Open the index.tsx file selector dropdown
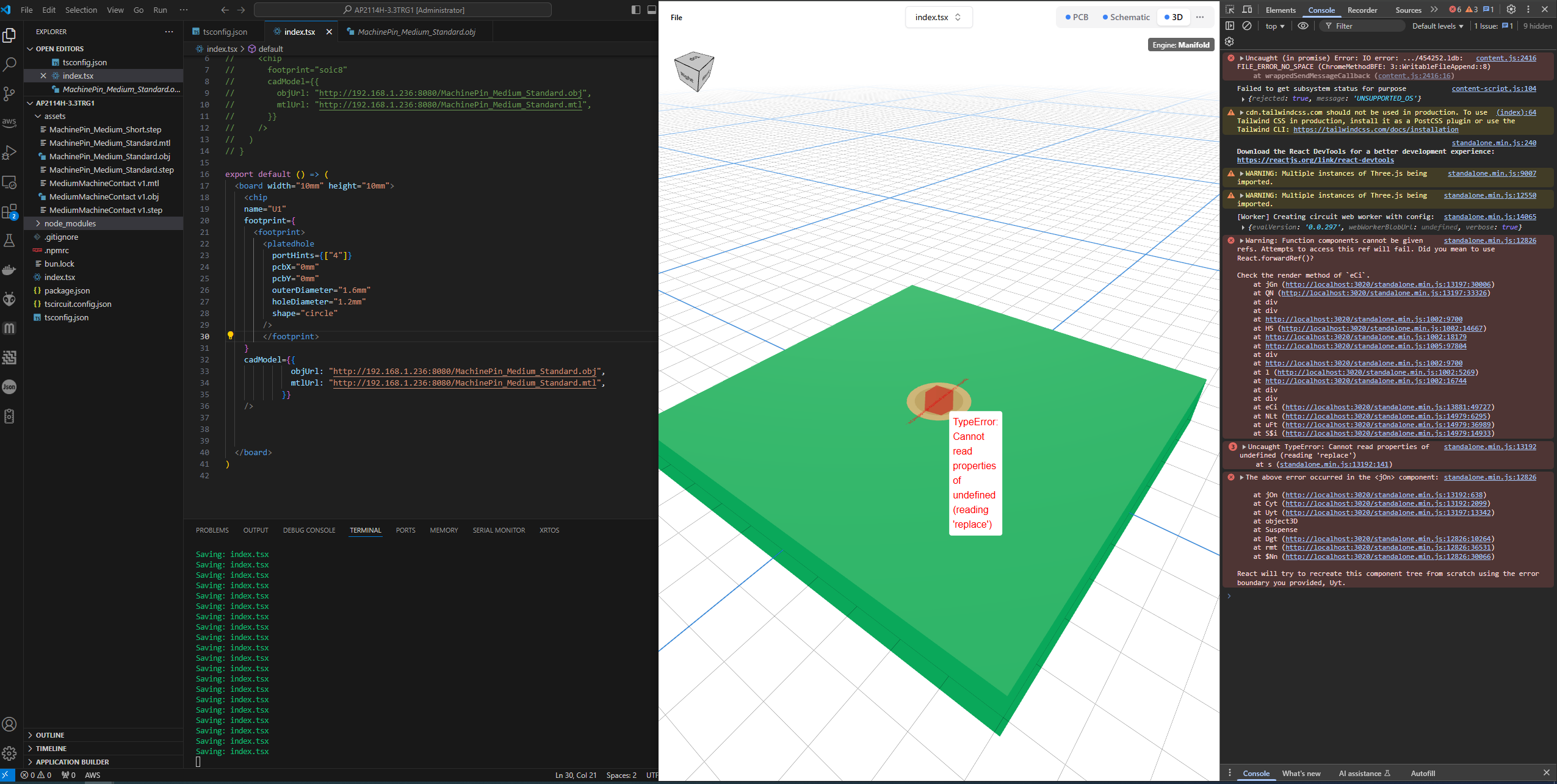1557x784 pixels. 938,17
